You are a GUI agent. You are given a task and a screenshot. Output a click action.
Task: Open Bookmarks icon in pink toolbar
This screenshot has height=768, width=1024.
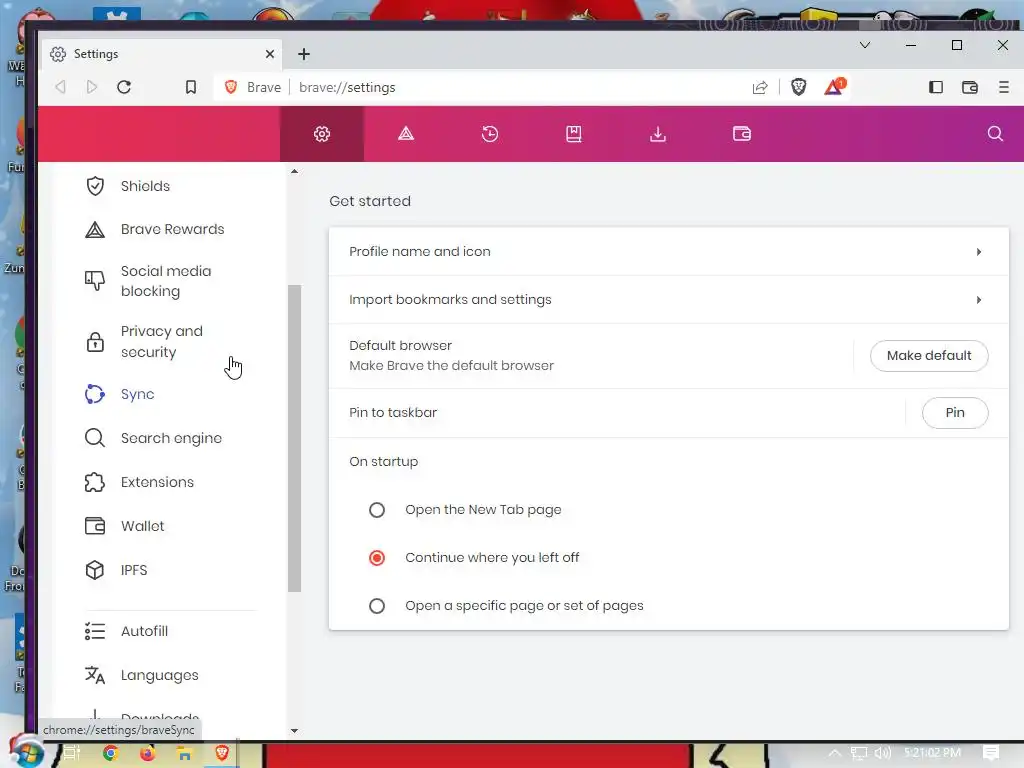[573, 134]
